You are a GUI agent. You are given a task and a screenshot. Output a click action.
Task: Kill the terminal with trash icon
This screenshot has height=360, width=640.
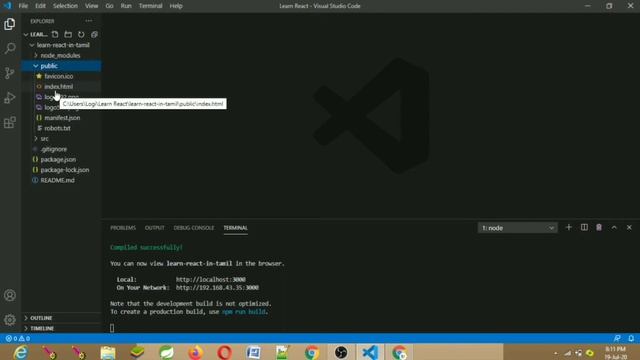pos(599,227)
